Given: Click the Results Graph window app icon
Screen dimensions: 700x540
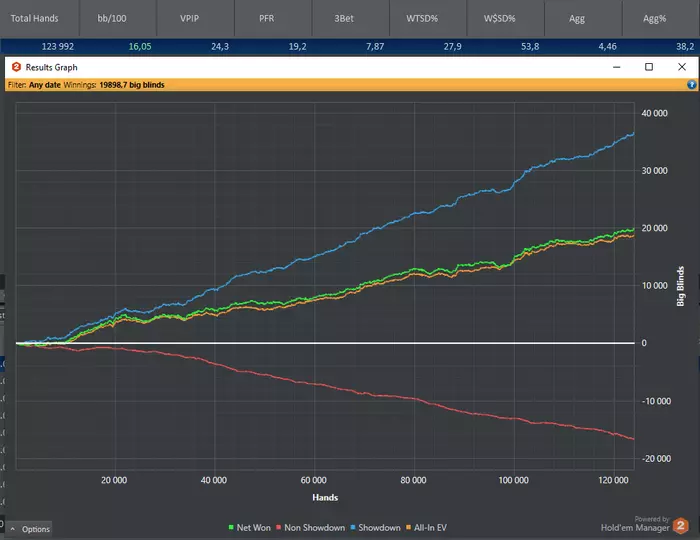Looking at the screenshot, I should pos(17,67).
